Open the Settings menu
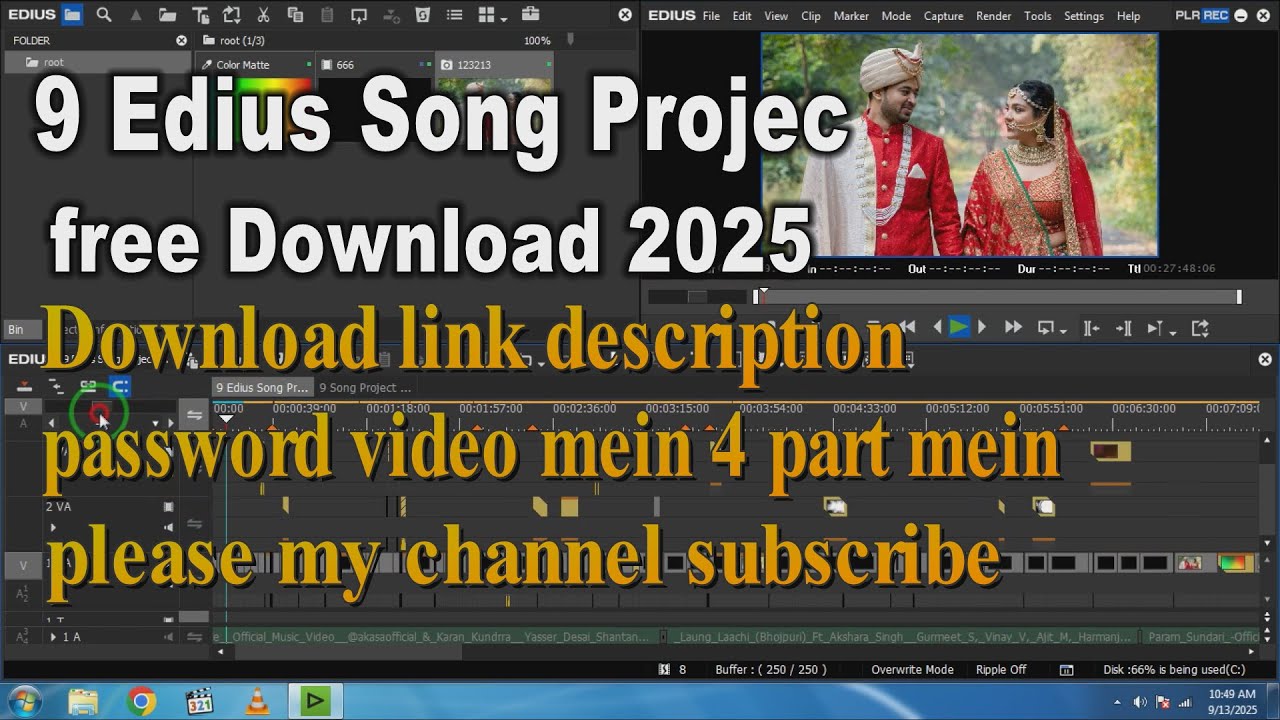Image resolution: width=1280 pixels, height=720 pixels. coord(1084,16)
